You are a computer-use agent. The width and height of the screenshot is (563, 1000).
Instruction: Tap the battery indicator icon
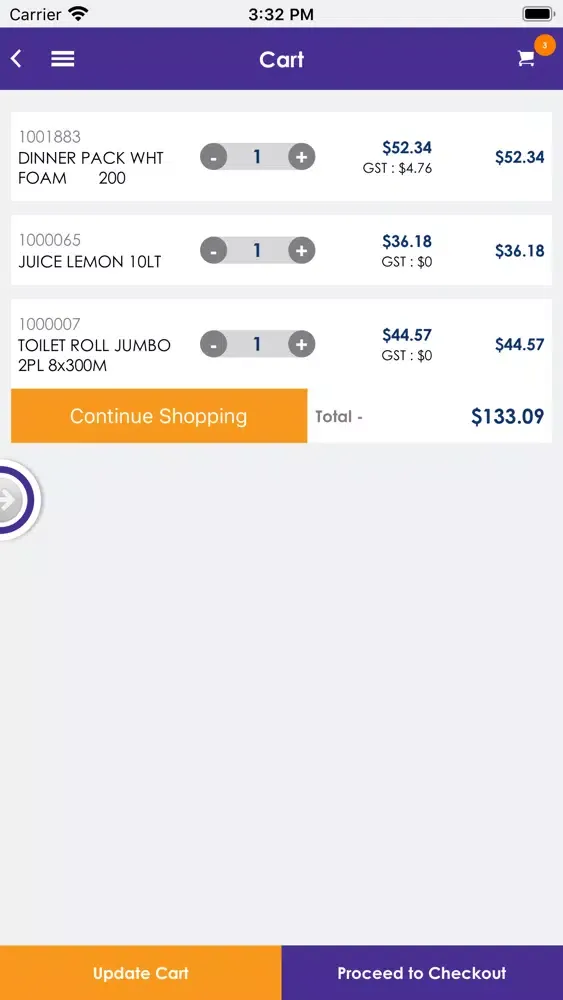click(538, 13)
